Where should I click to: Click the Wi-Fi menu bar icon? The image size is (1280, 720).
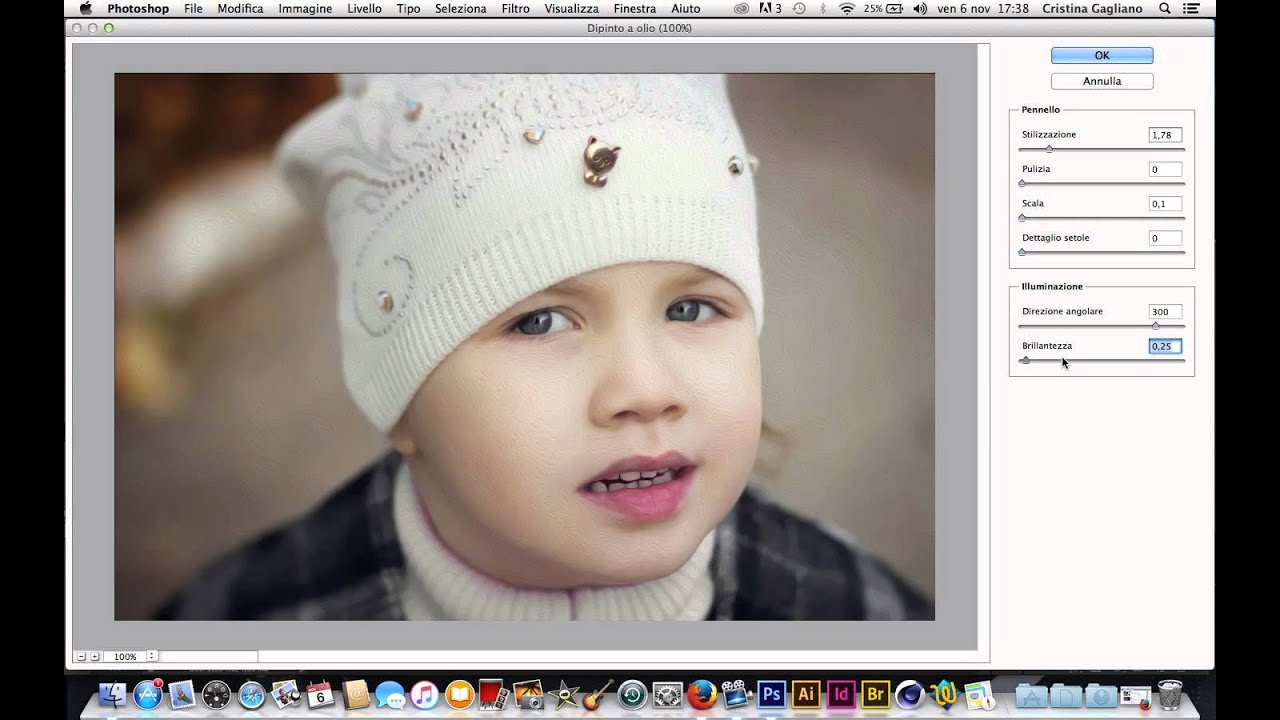(x=847, y=9)
